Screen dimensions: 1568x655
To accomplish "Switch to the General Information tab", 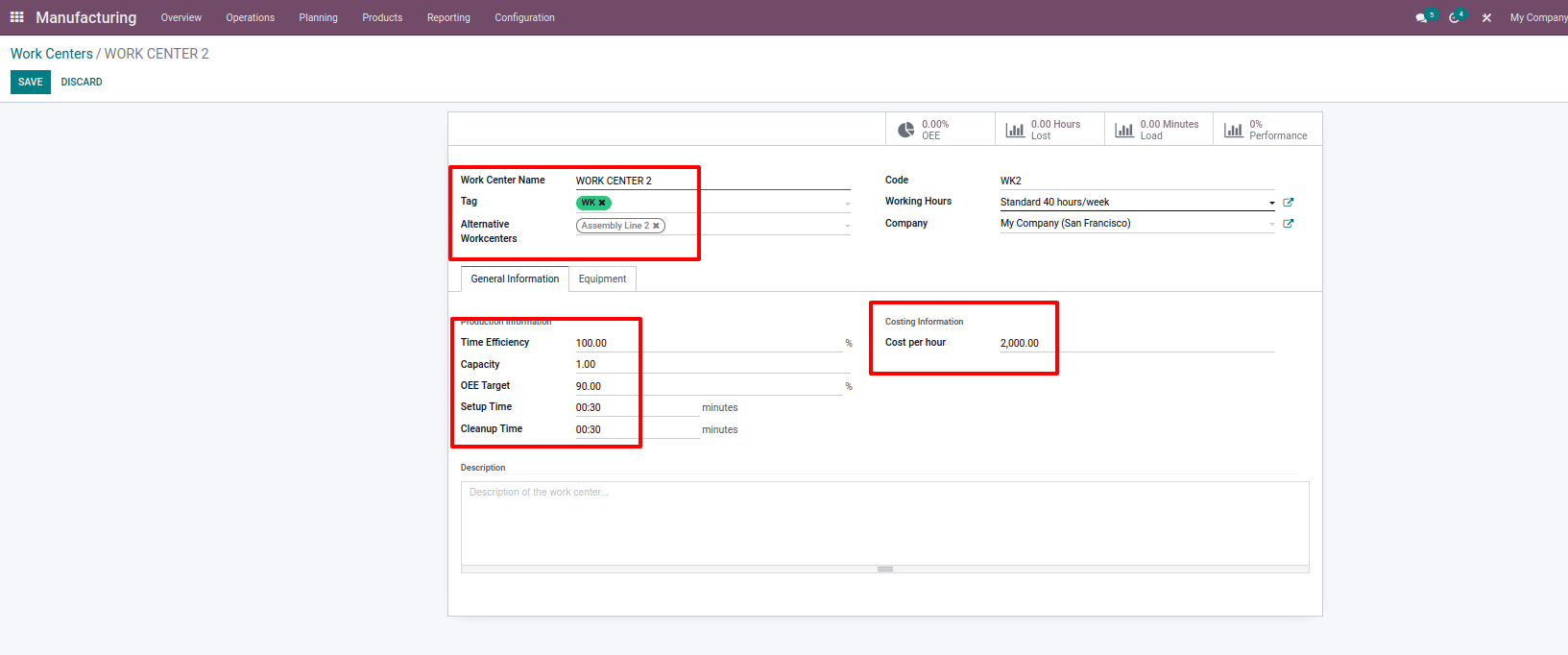I will click(x=515, y=279).
